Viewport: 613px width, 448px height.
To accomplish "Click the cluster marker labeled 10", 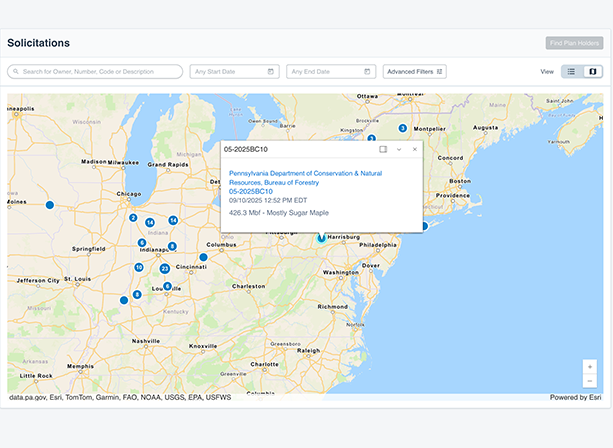I will pos(139,267).
